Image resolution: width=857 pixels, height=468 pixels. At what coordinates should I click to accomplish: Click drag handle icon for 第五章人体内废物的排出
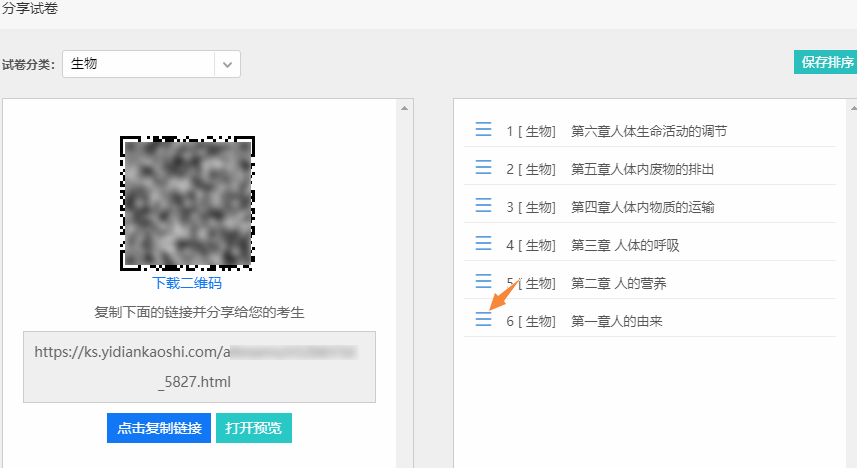(x=483, y=167)
